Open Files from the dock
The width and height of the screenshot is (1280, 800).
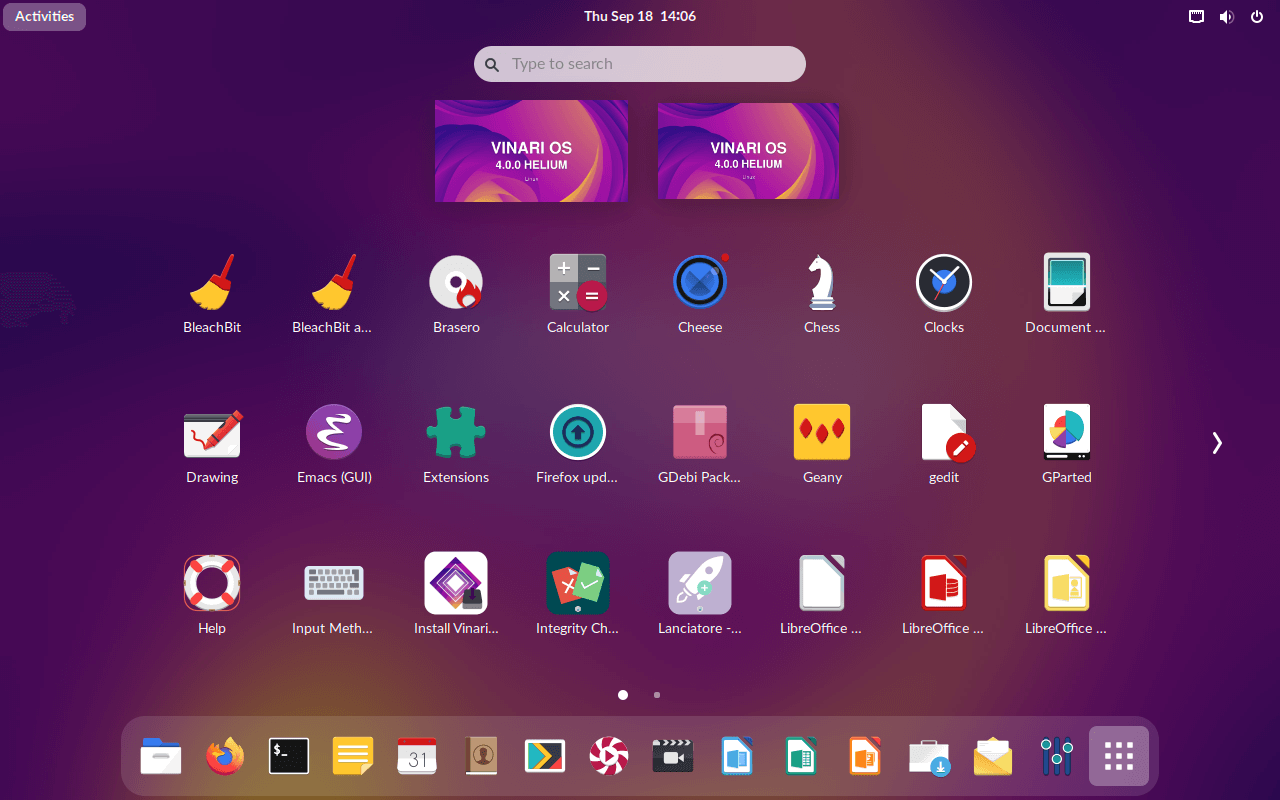pyautogui.click(x=161, y=756)
